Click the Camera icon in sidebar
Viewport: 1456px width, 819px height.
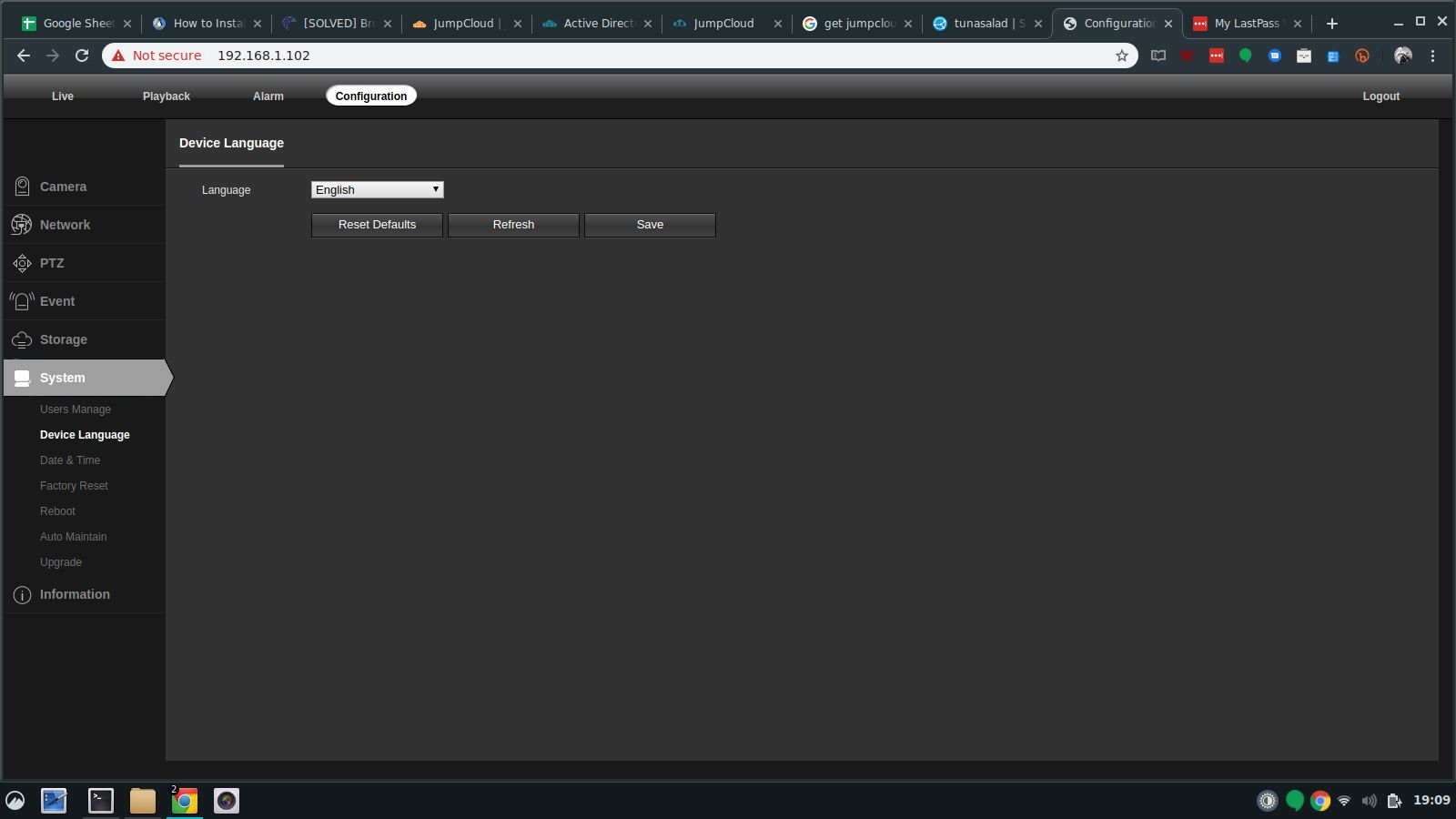[x=22, y=187]
